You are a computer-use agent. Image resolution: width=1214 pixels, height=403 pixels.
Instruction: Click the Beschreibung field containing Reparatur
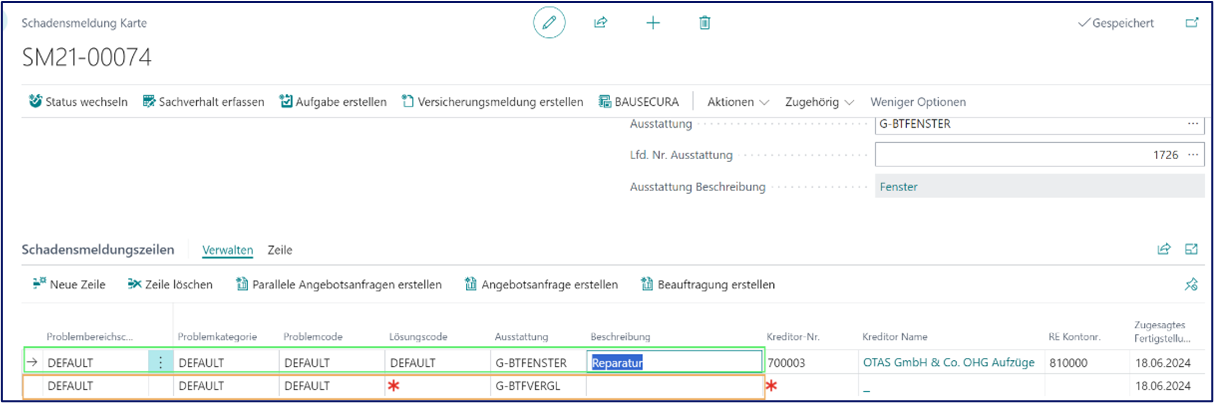(x=675, y=363)
